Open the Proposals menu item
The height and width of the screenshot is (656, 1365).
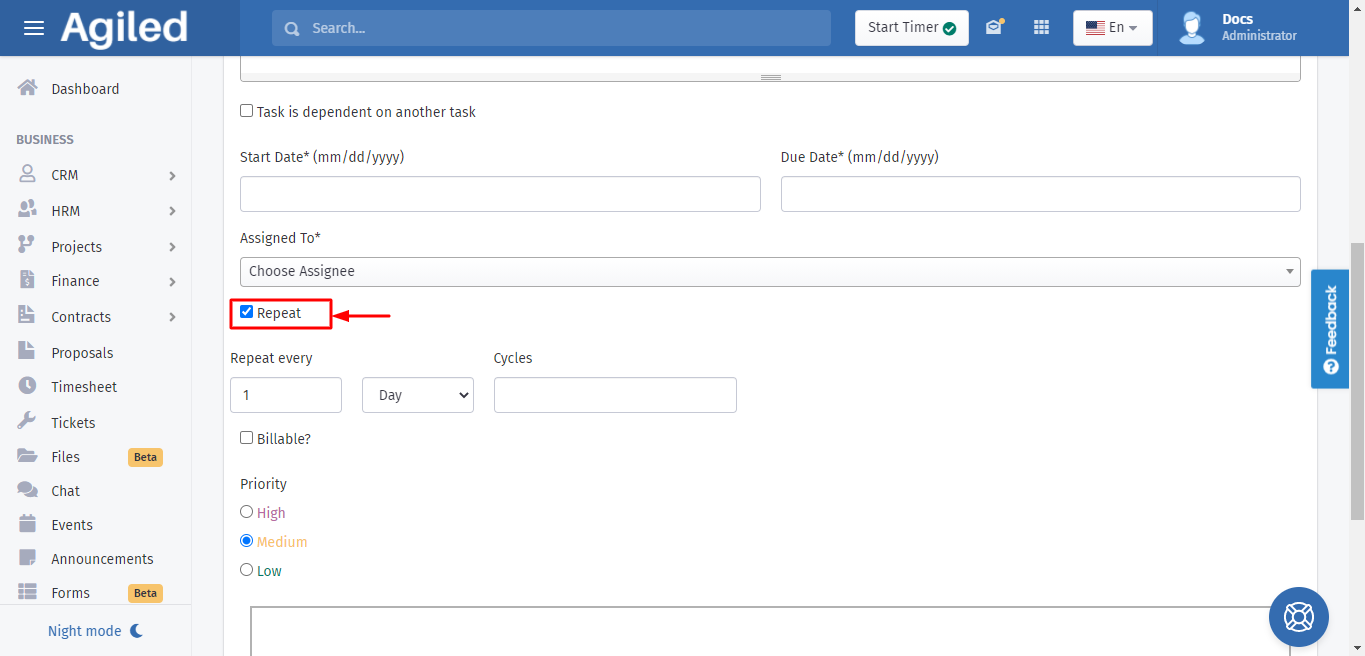[82, 353]
